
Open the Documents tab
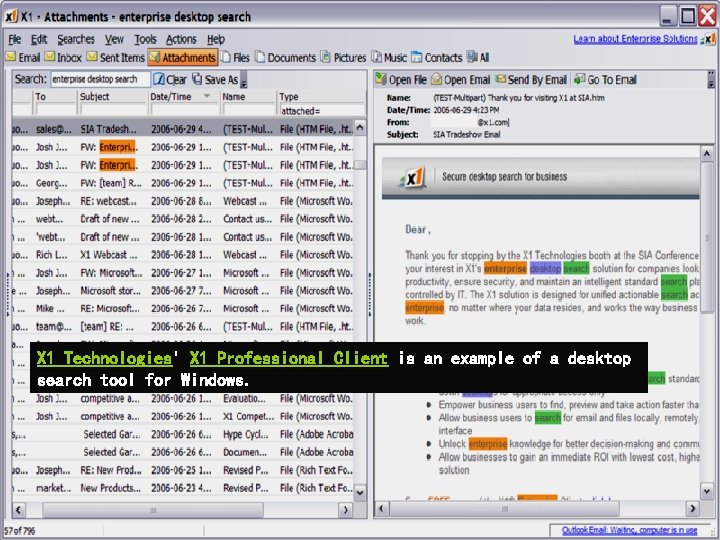(285, 57)
